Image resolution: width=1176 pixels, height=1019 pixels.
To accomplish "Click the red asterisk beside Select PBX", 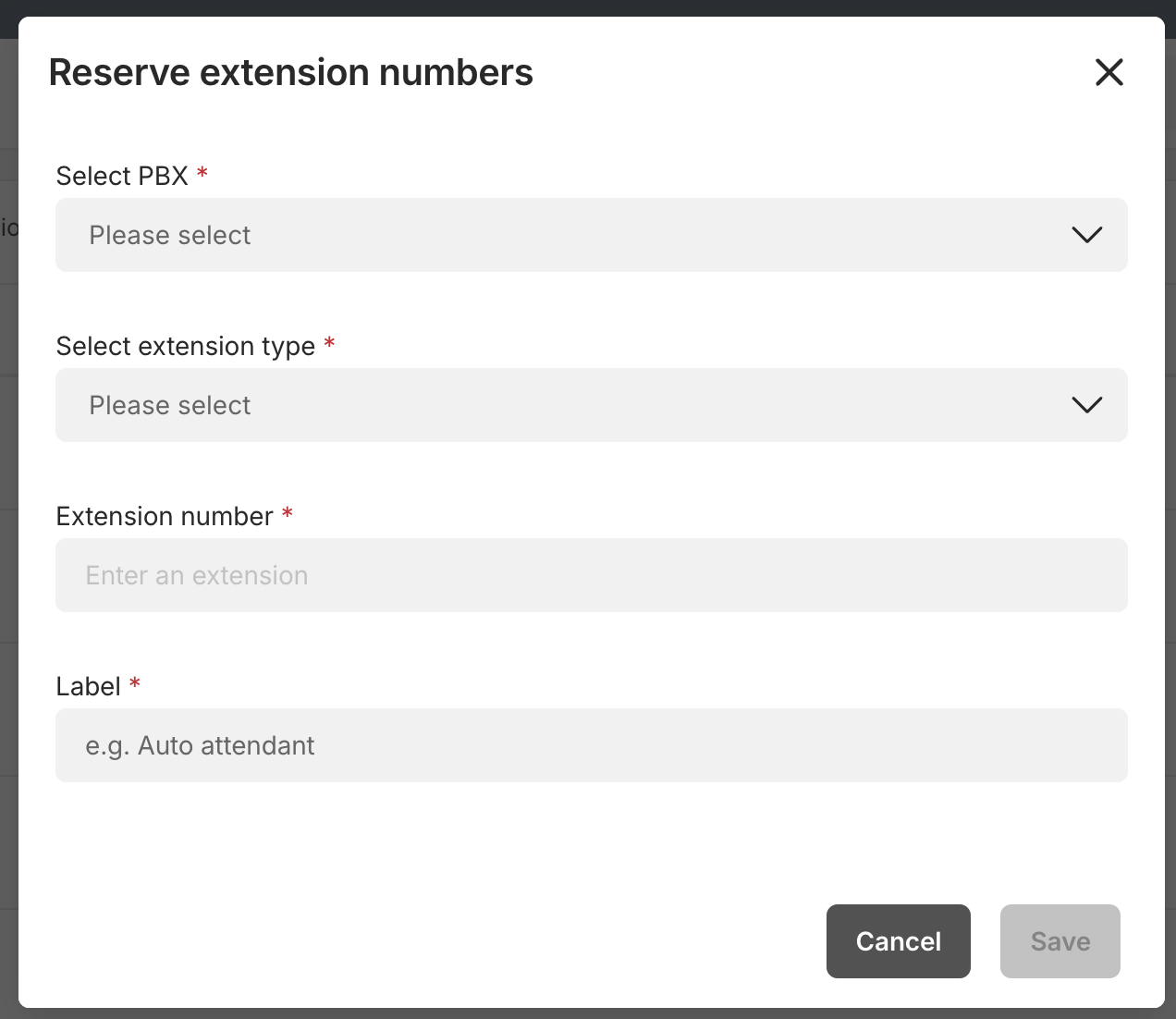I will coord(202,172).
